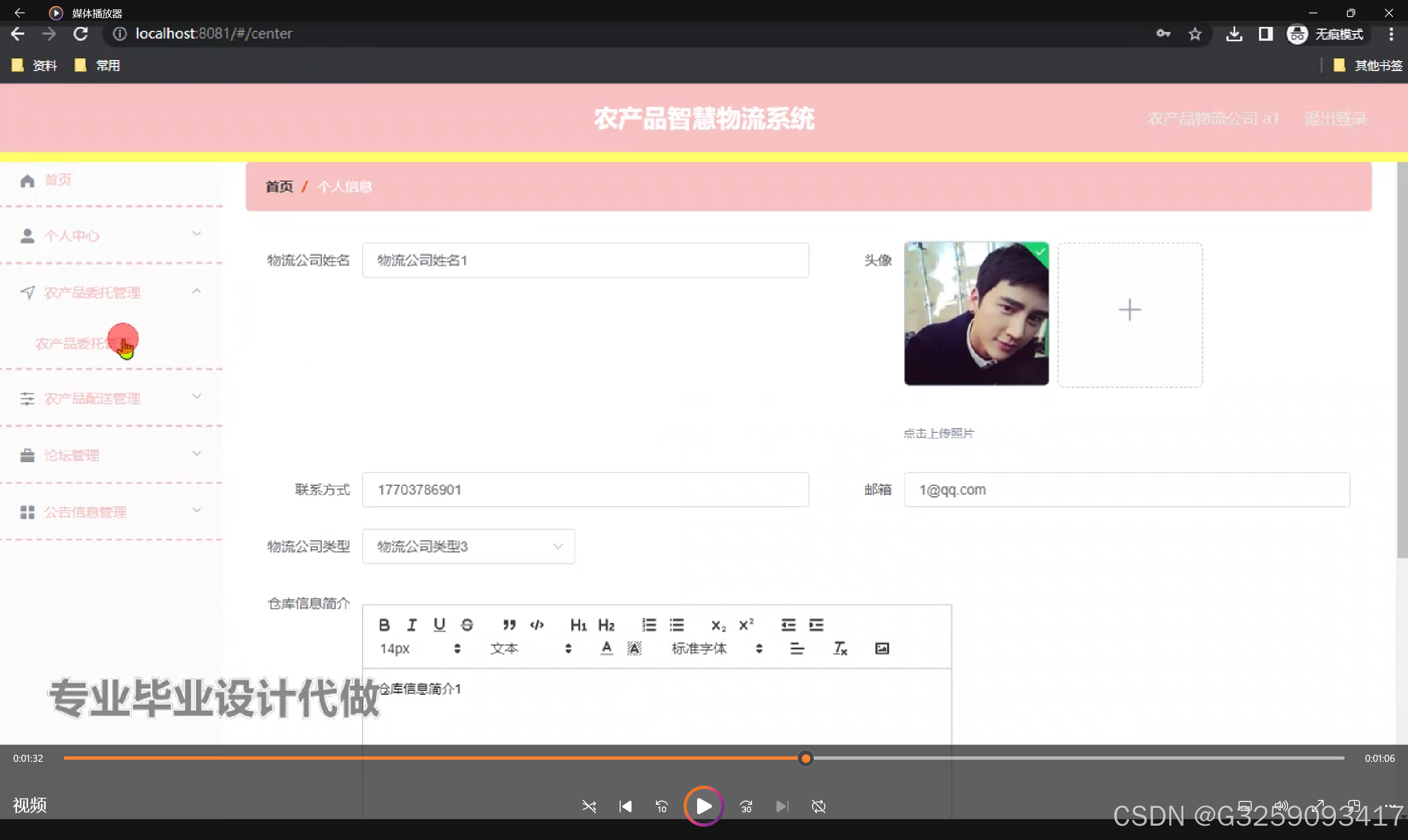
Task: Apply H1 heading style
Action: point(578,624)
